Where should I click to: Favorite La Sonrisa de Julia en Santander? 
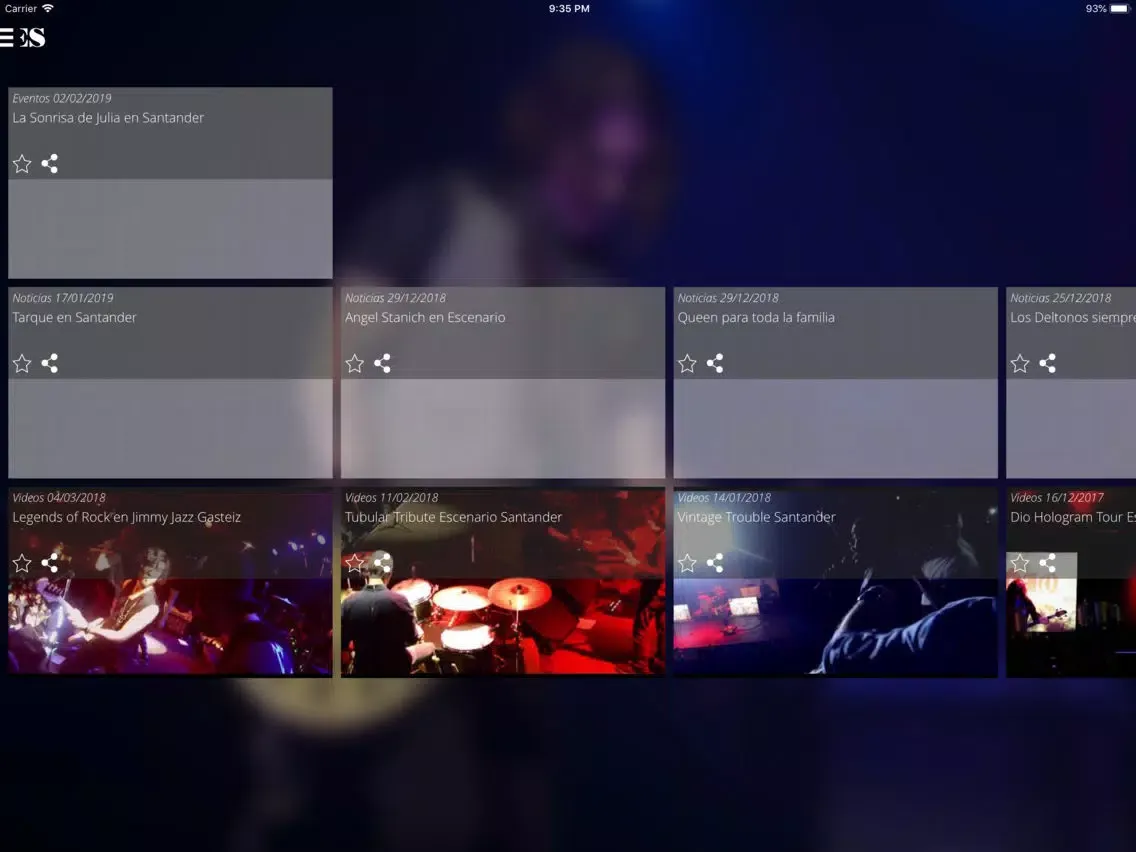click(22, 164)
